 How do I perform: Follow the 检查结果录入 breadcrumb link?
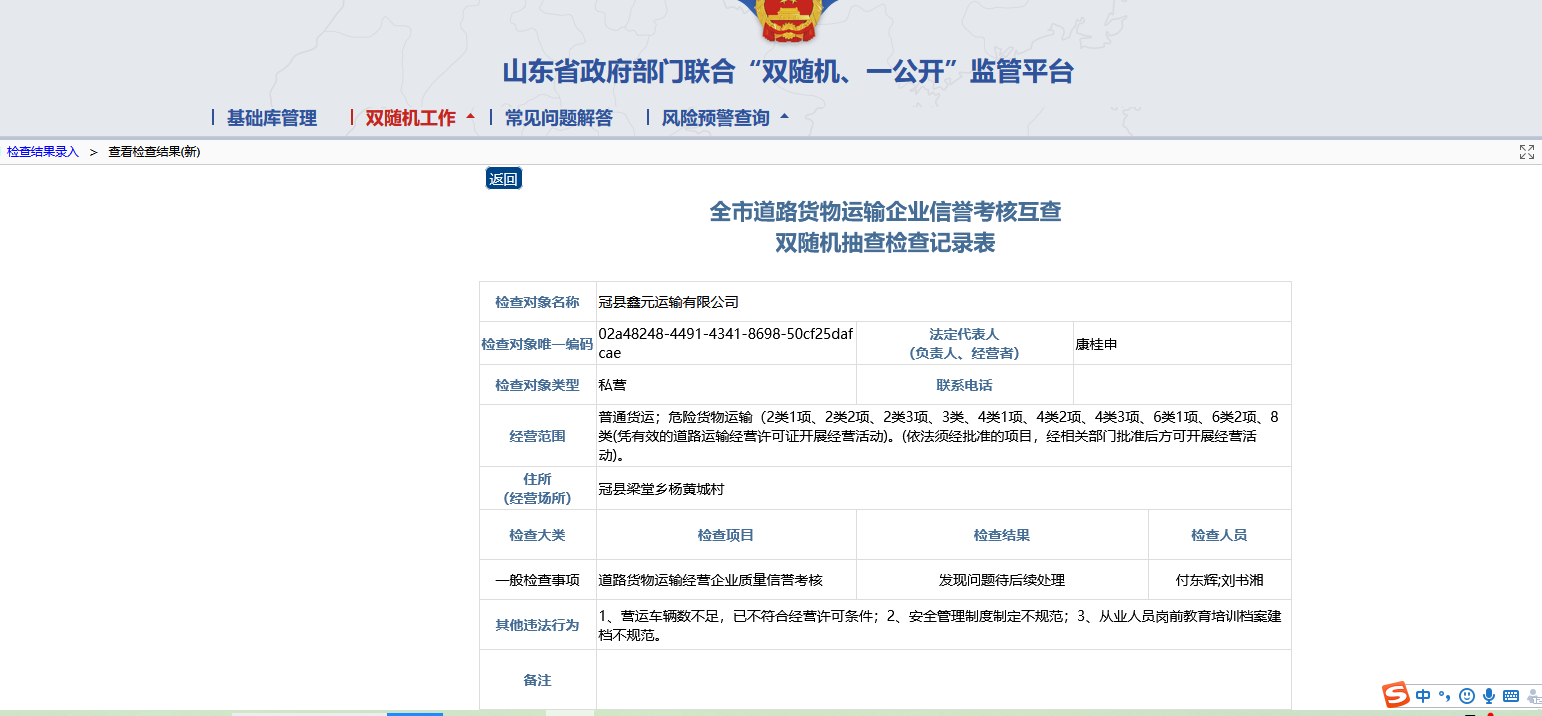pyautogui.click(x=43, y=152)
